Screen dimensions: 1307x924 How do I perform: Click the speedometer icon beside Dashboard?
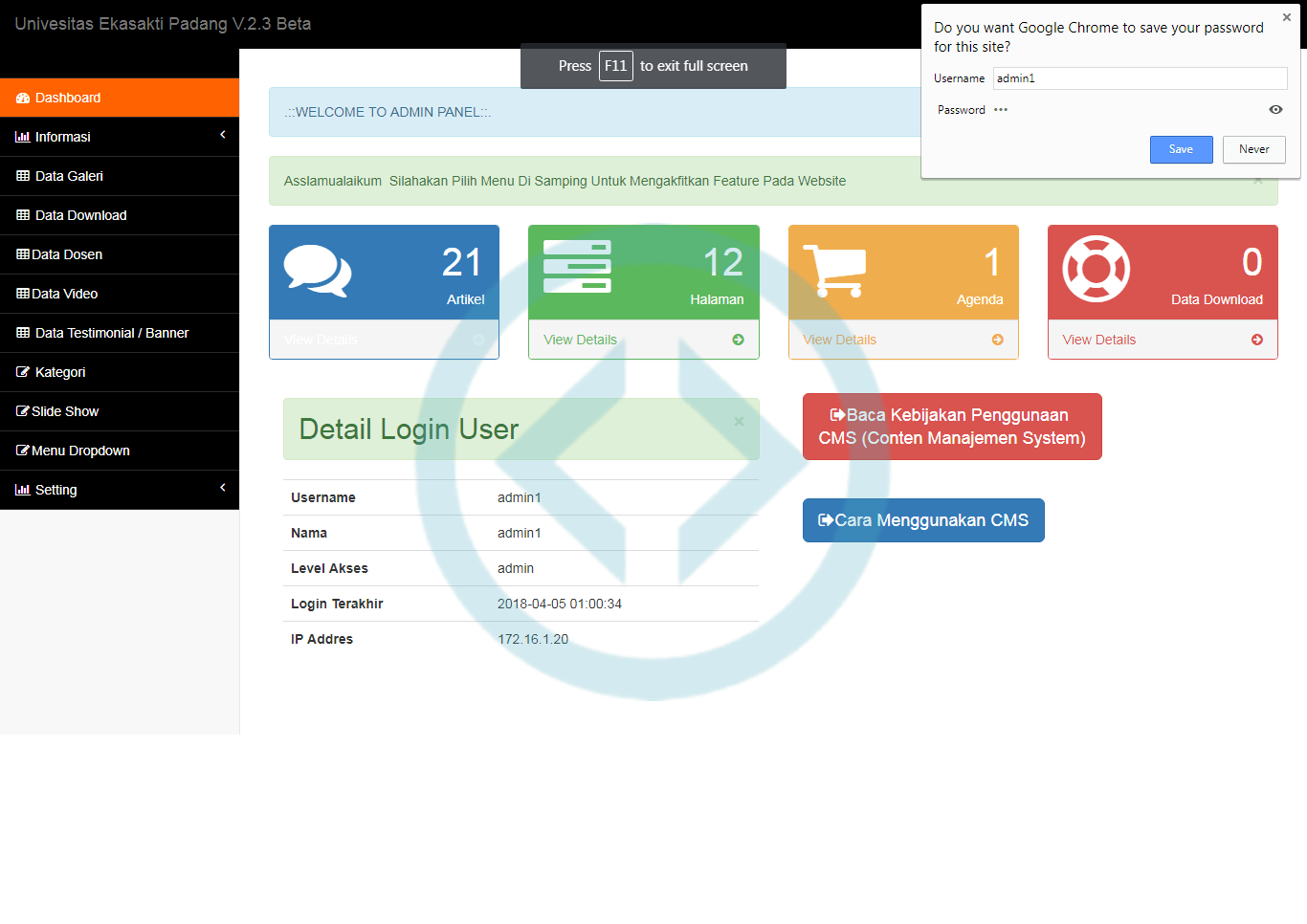coord(21,98)
